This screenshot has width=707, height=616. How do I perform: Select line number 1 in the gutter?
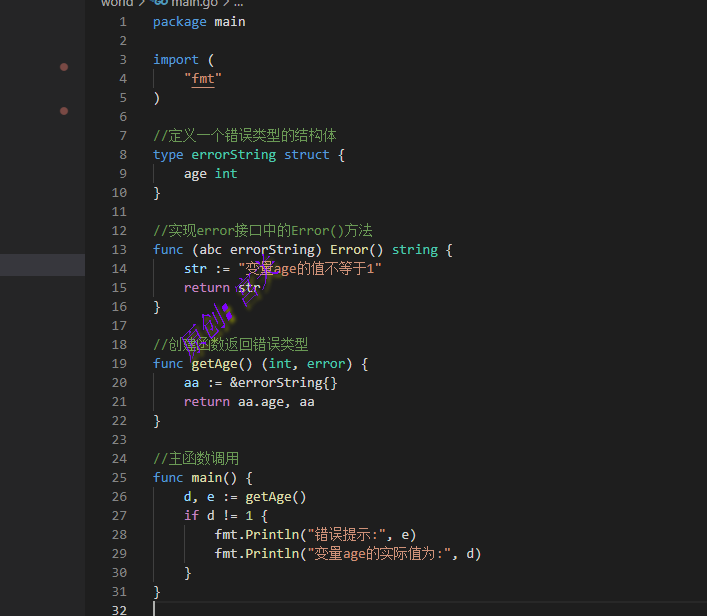(123, 21)
